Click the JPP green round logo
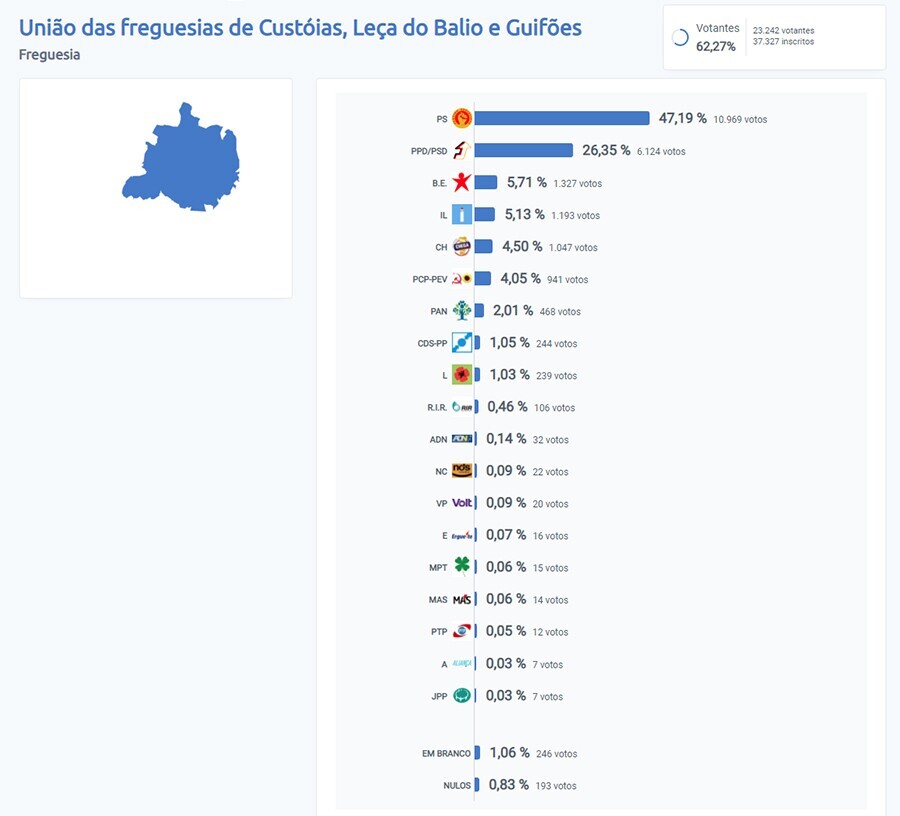The width and height of the screenshot is (900, 816). 461,696
